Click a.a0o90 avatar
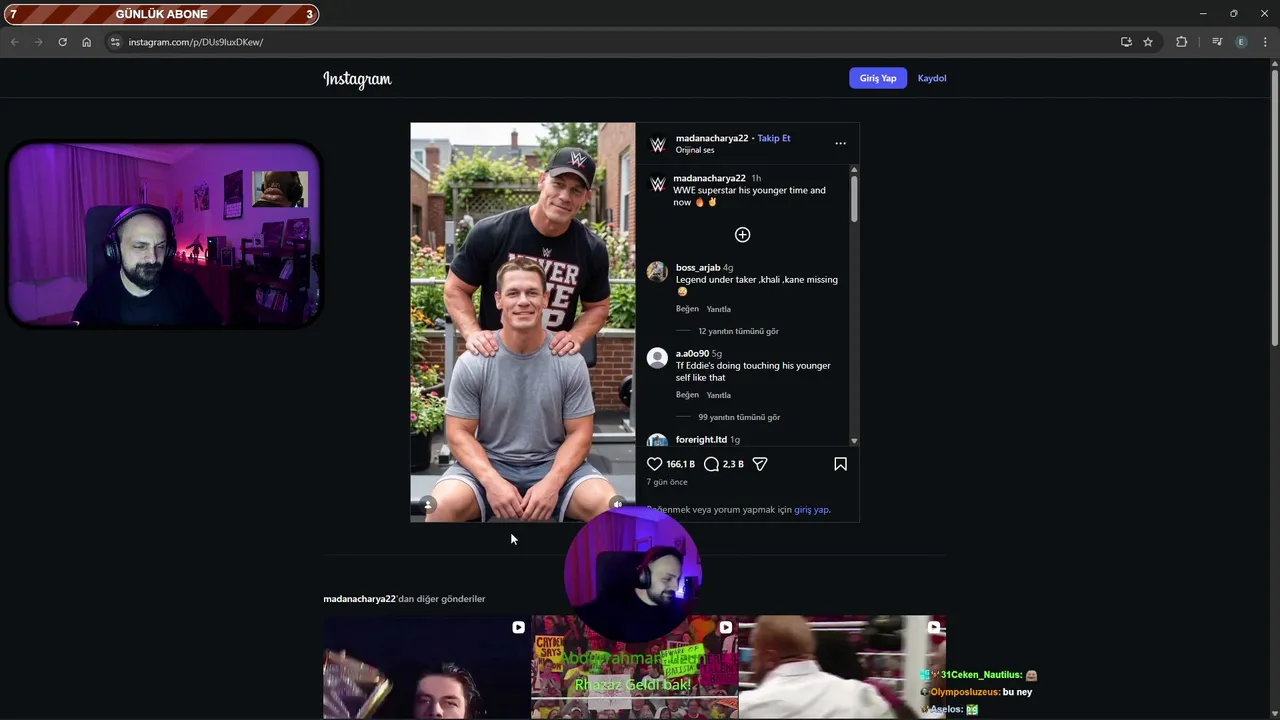1280x720 pixels. (657, 357)
